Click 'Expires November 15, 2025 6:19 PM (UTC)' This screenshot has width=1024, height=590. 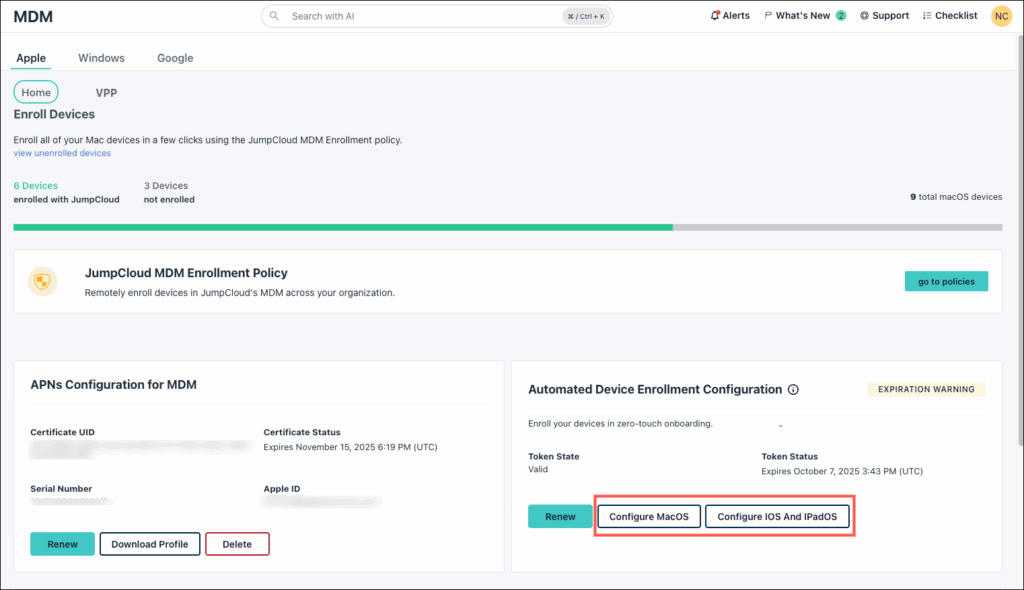pos(350,447)
